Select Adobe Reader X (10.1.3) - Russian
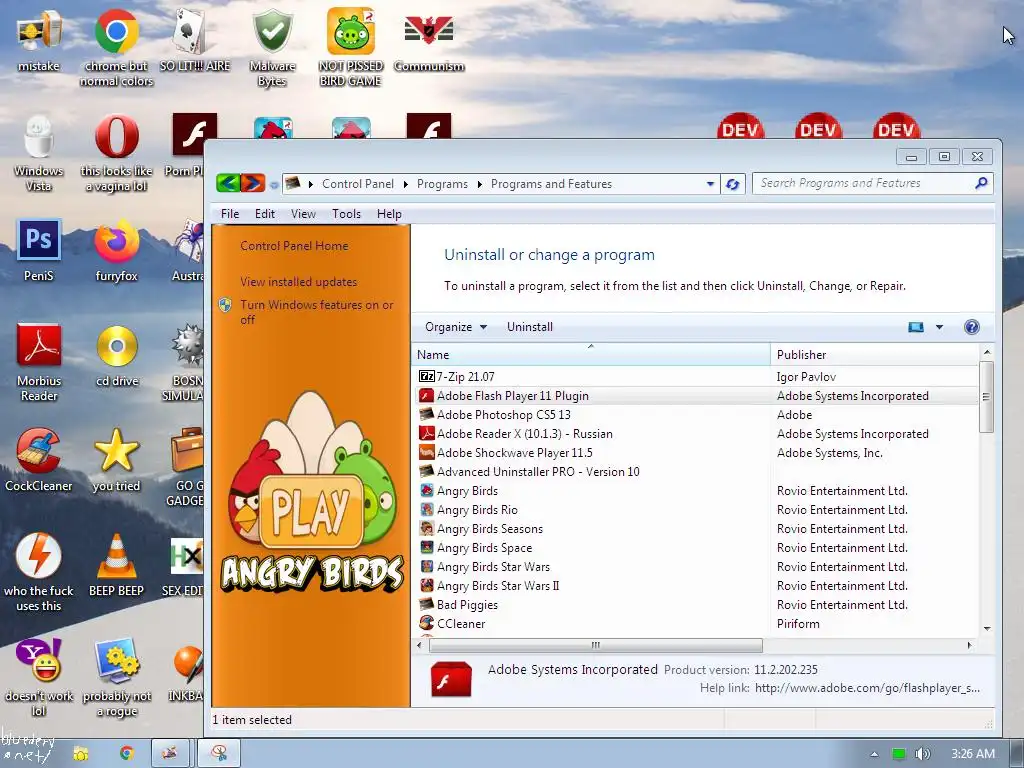The height and width of the screenshot is (768, 1024). tap(697, 434)
